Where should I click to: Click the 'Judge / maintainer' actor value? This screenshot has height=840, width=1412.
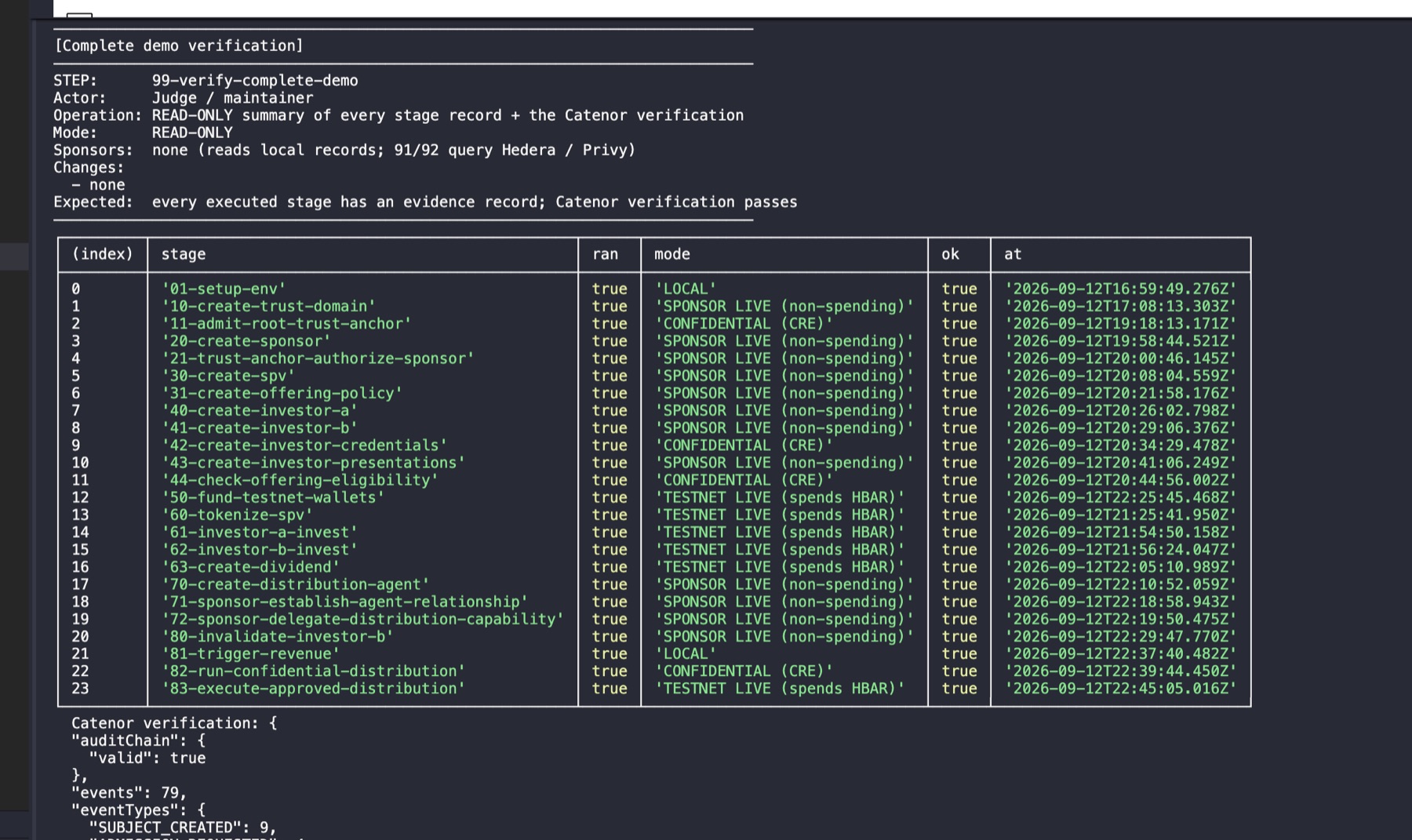pyautogui.click(x=232, y=97)
